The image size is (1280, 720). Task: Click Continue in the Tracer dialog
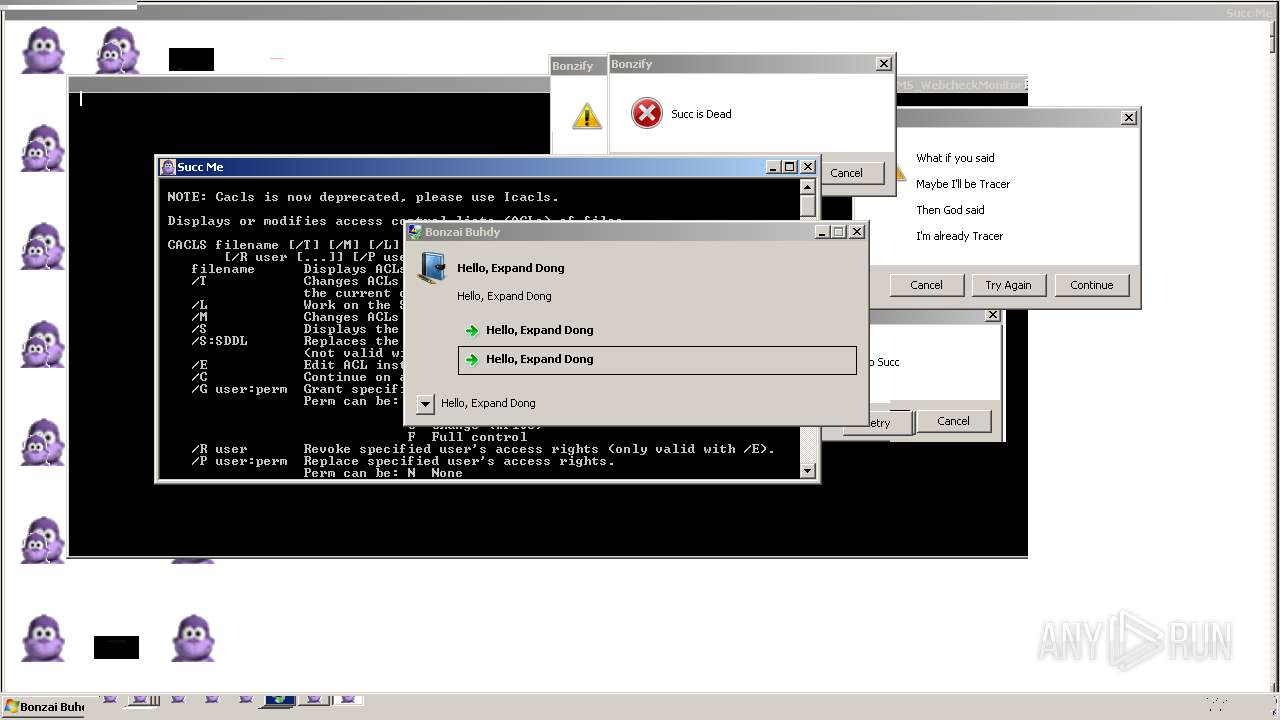pyautogui.click(x=1091, y=285)
